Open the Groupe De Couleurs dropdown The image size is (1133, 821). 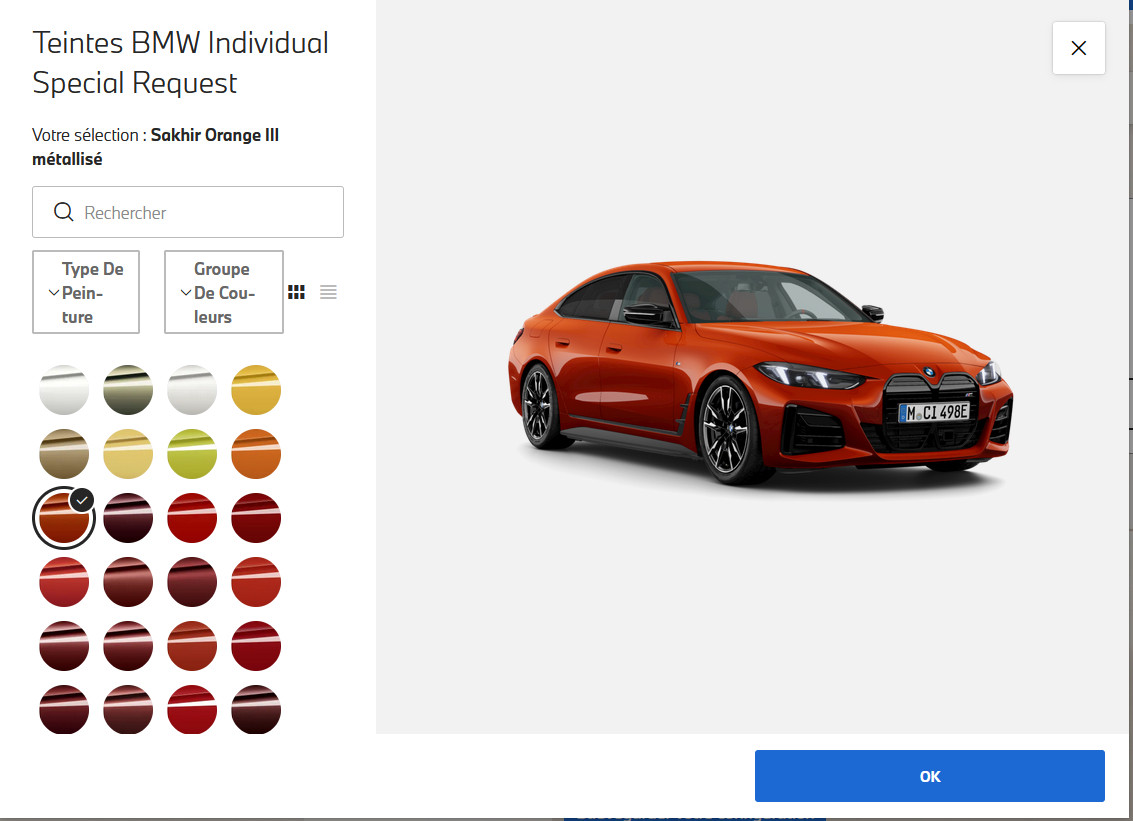coord(224,292)
